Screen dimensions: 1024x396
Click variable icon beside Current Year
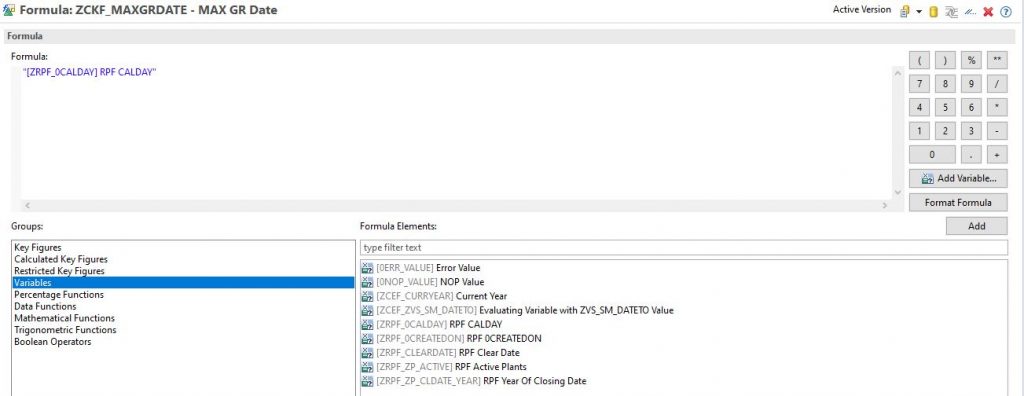(x=367, y=296)
